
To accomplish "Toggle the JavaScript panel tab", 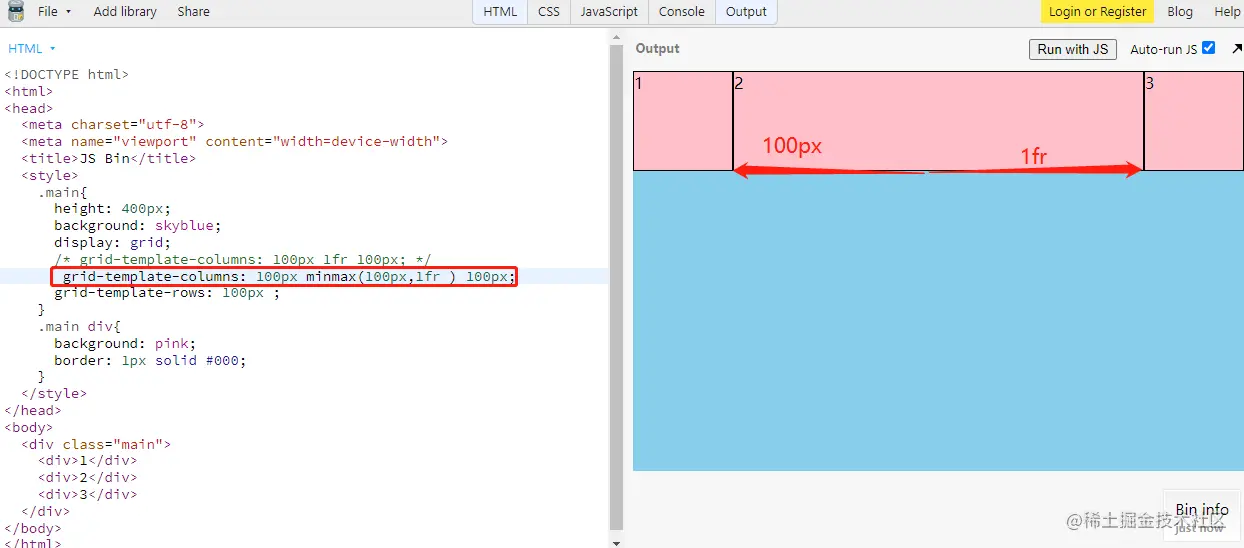I will pos(609,12).
